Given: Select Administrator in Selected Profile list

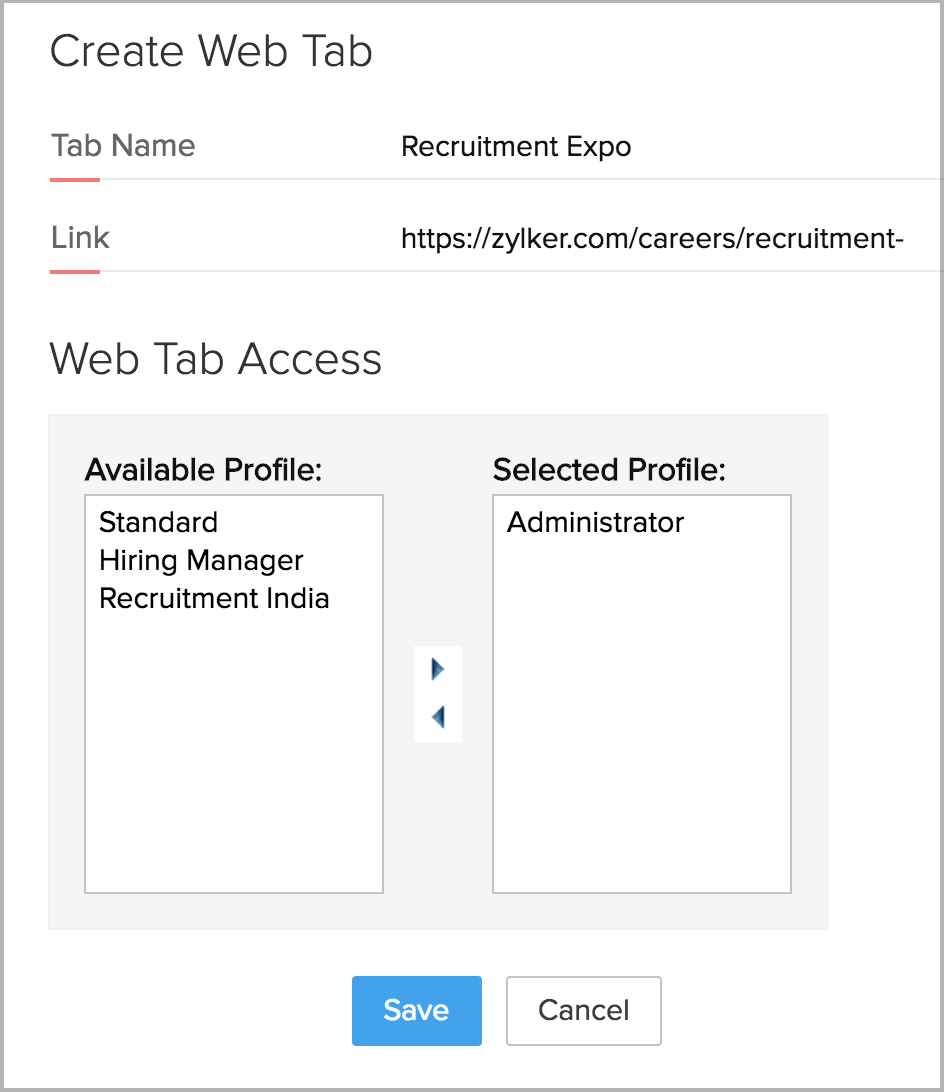Looking at the screenshot, I should [x=595, y=522].
